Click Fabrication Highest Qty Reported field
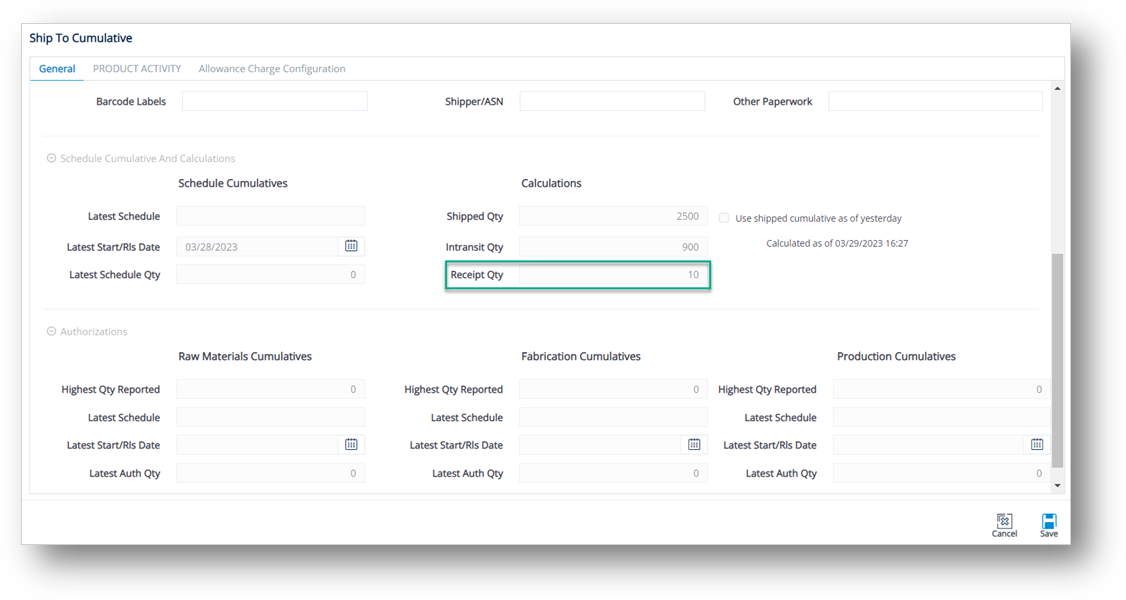The height and width of the screenshot is (600, 1126). click(x=613, y=389)
